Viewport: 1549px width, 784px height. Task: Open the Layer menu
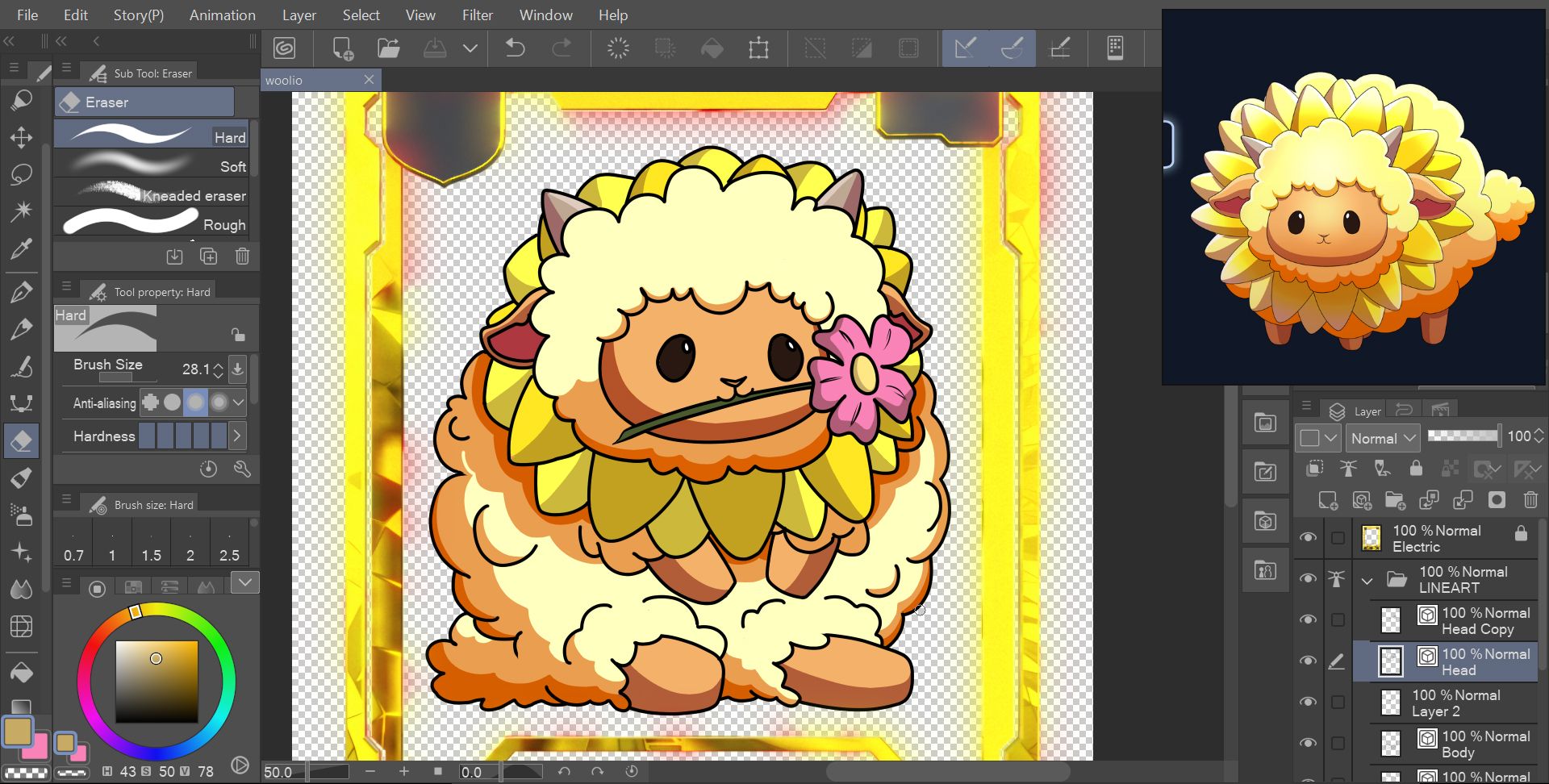[x=299, y=15]
